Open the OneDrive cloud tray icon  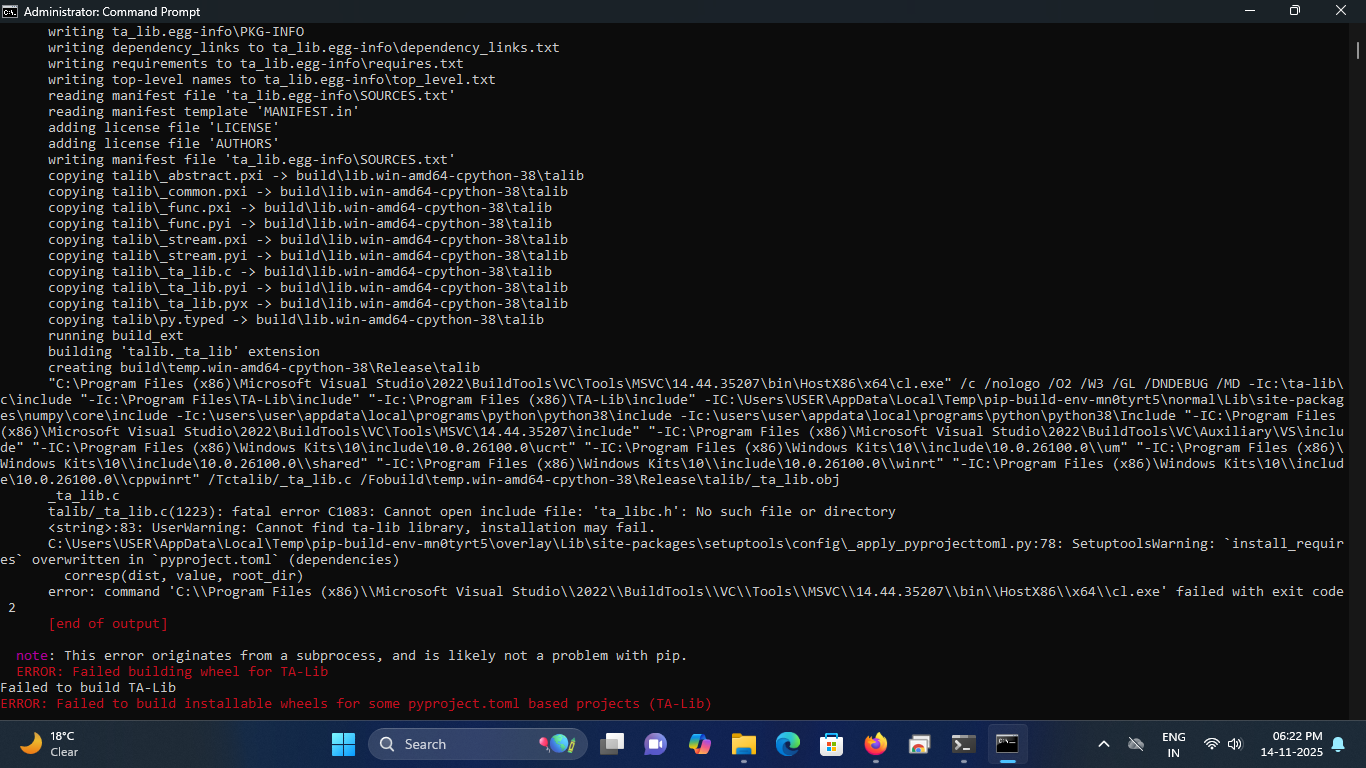[x=1136, y=744]
